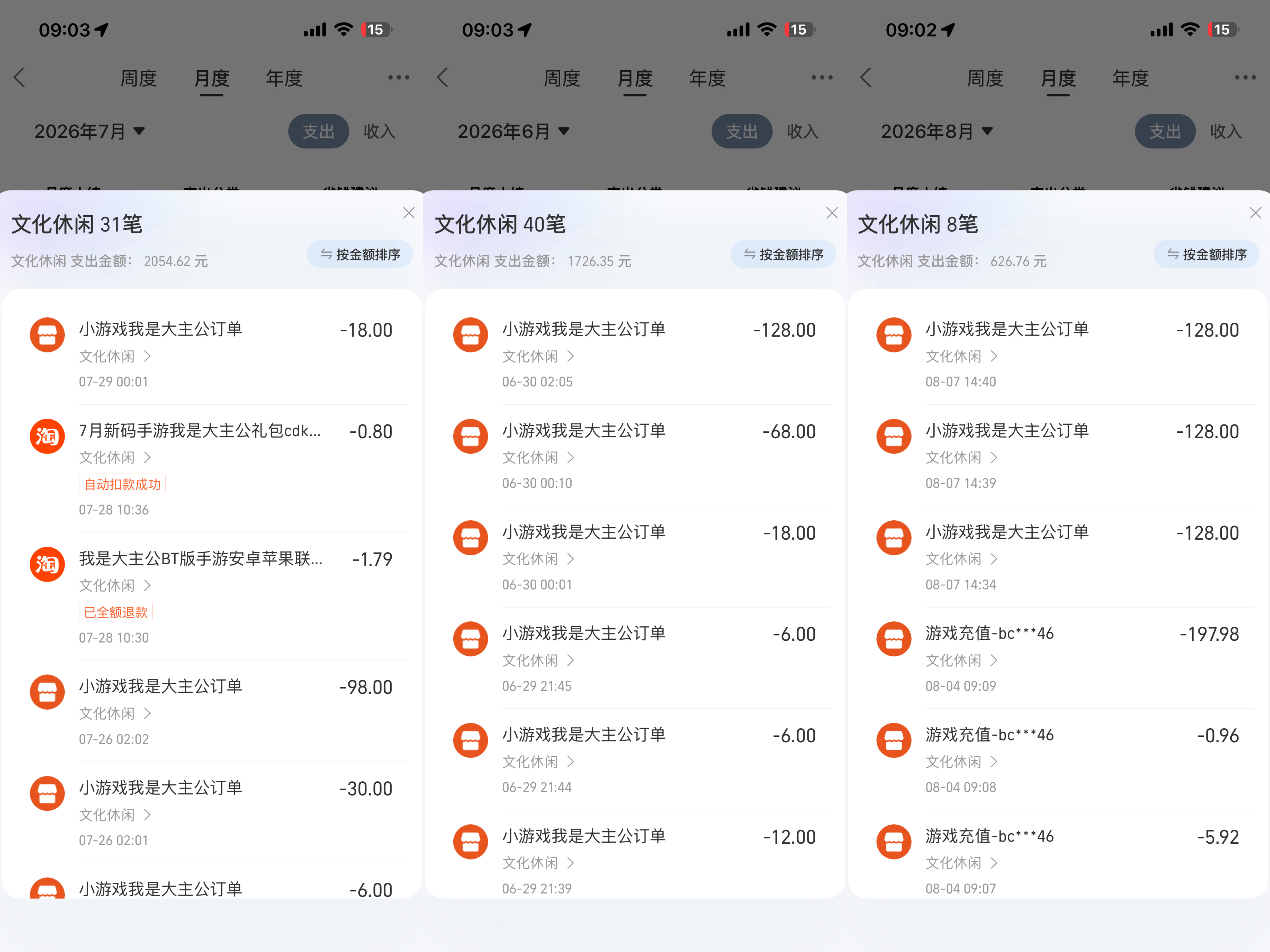Open the 2026年6月 month dropdown
Viewport: 1270px width, 952px height.
[513, 132]
